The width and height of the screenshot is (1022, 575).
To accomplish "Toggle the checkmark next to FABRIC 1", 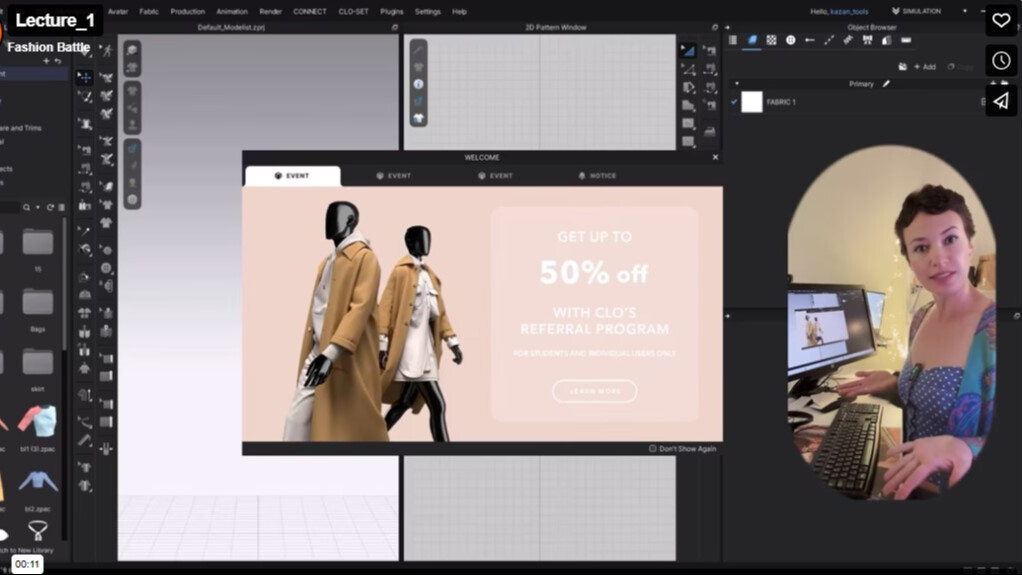I will pos(735,102).
